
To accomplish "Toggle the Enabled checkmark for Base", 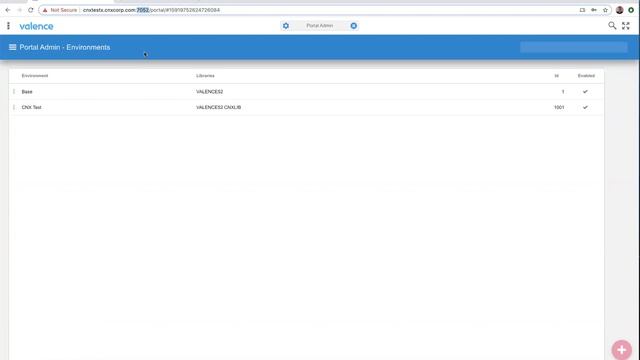I will pyautogui.click(x=585, y=92).
